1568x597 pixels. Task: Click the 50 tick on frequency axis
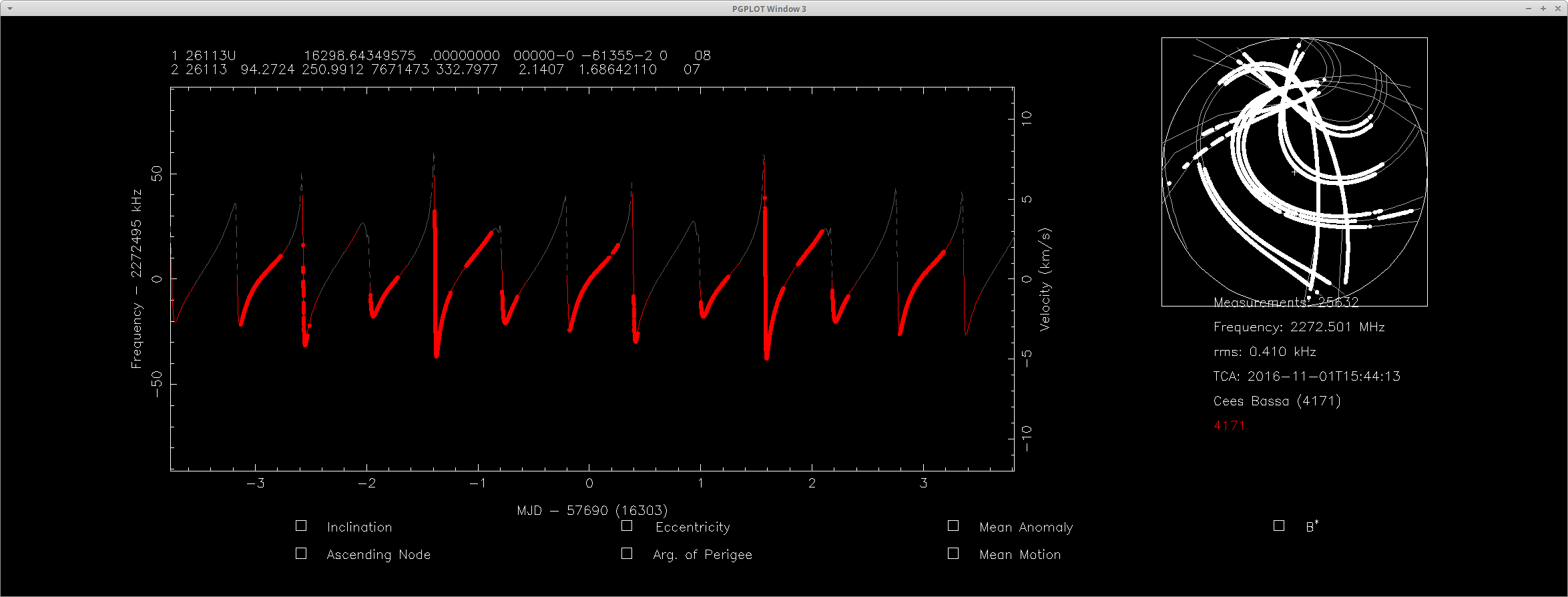tap(157, 174)
